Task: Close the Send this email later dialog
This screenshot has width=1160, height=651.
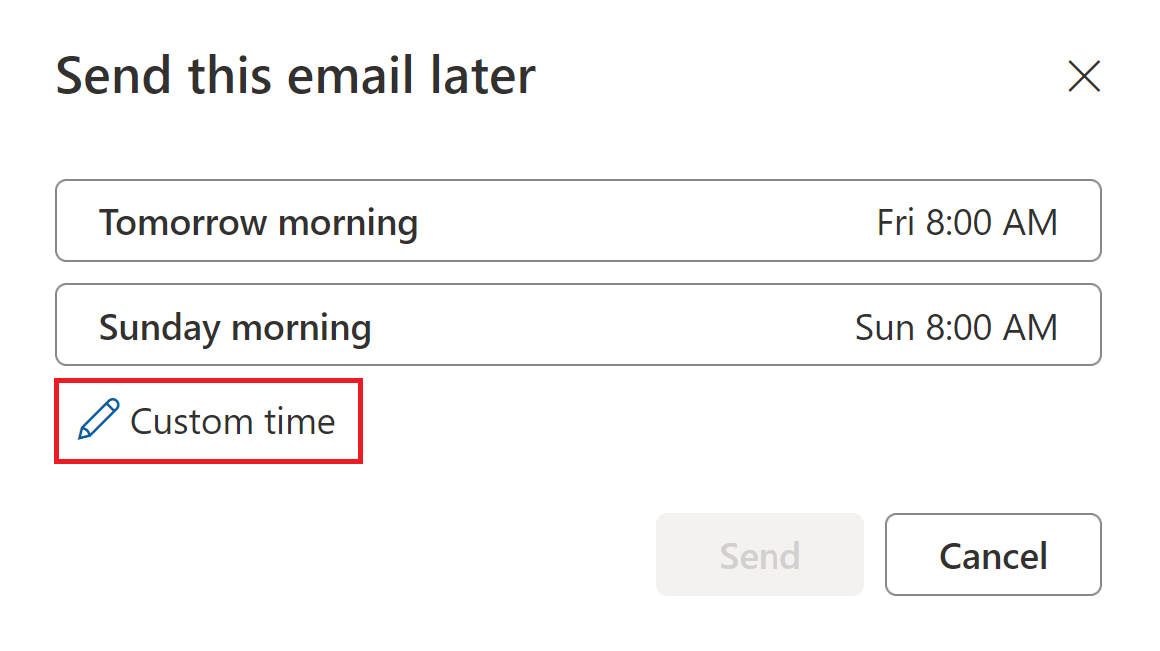Action: (1084, 76)
